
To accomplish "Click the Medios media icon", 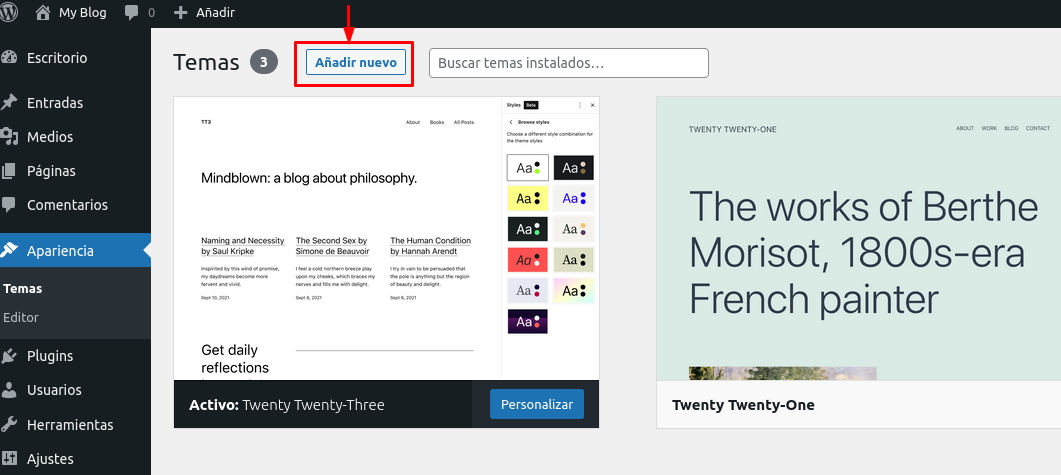I will click(x=9, y=137).
